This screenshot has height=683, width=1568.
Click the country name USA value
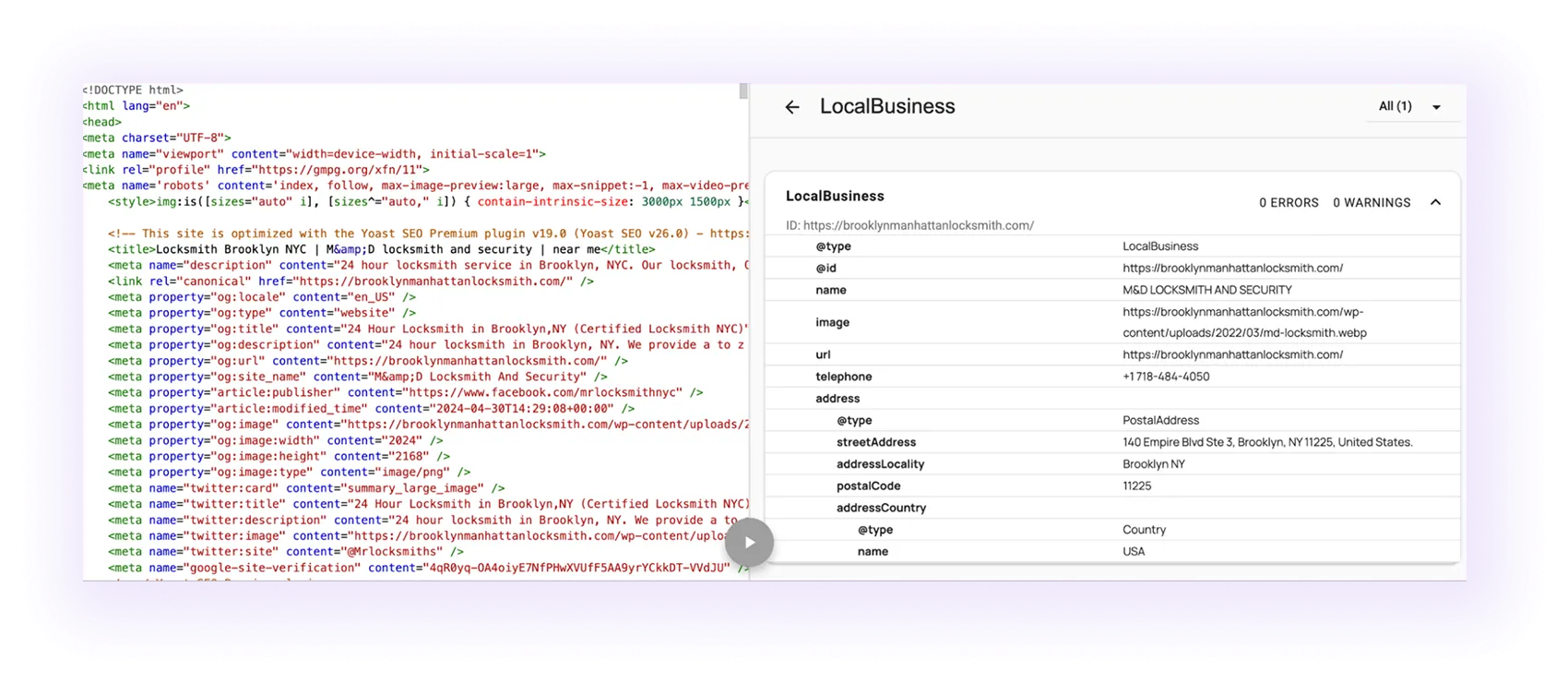[1134, 552]
